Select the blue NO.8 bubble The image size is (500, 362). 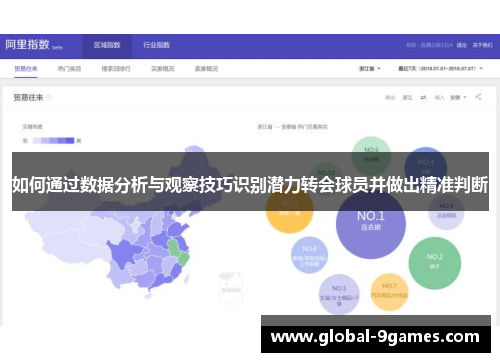click(x=309, y=255)
